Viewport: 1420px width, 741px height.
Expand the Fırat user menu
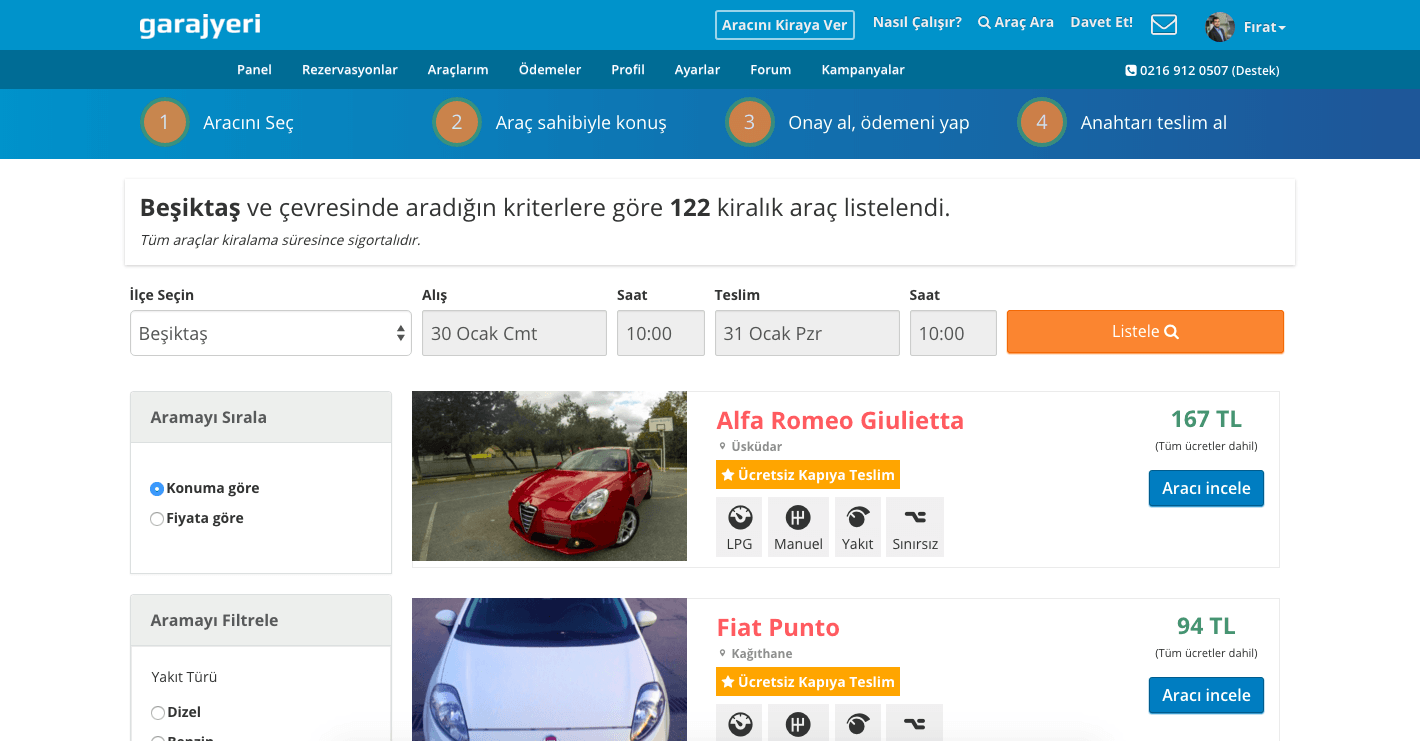click(1264, 28)
